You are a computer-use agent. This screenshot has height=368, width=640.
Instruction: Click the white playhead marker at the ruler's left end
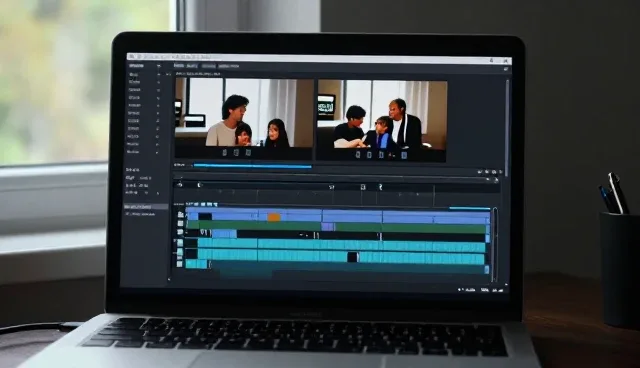coord(199,185)
